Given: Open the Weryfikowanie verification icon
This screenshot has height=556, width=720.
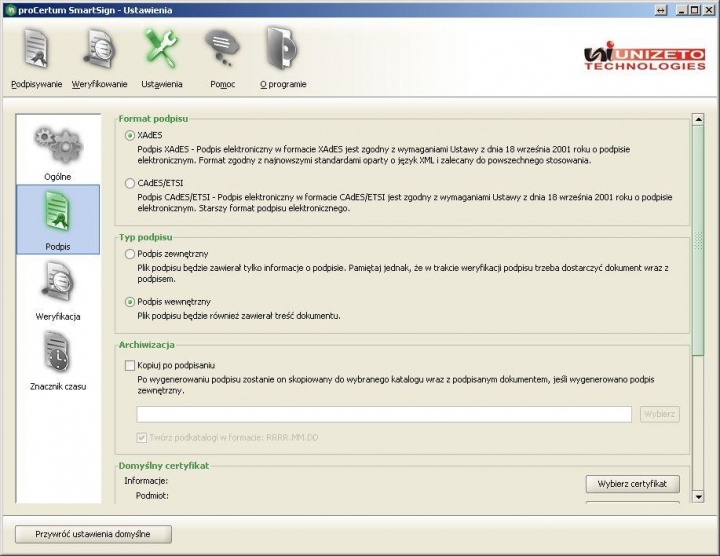Looking at the screenshot, I should (x=99, y=49).
